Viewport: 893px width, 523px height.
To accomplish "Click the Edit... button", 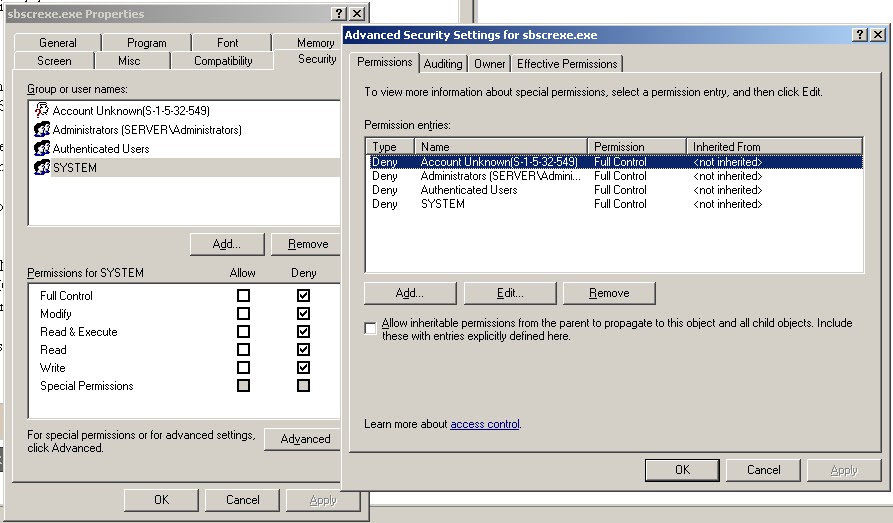I will point(510,293).
